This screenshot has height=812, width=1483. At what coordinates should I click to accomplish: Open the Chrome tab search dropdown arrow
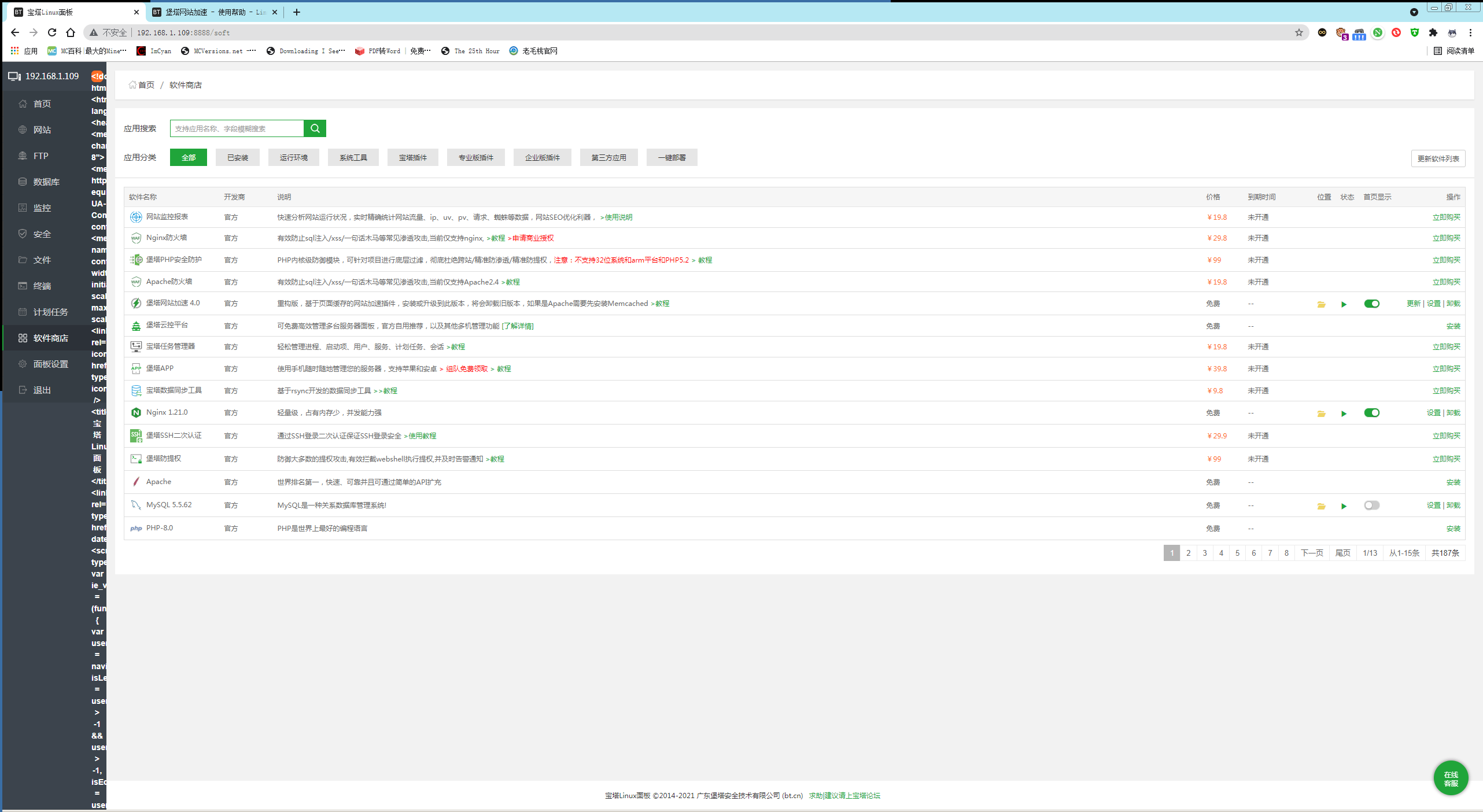coord(1414,12)
